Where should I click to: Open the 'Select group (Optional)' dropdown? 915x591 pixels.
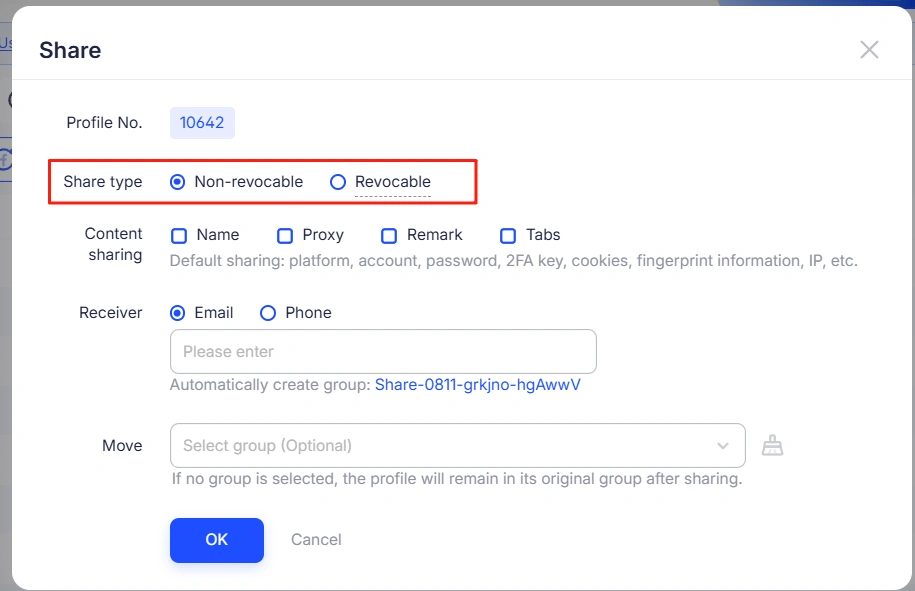pos(458,446)
